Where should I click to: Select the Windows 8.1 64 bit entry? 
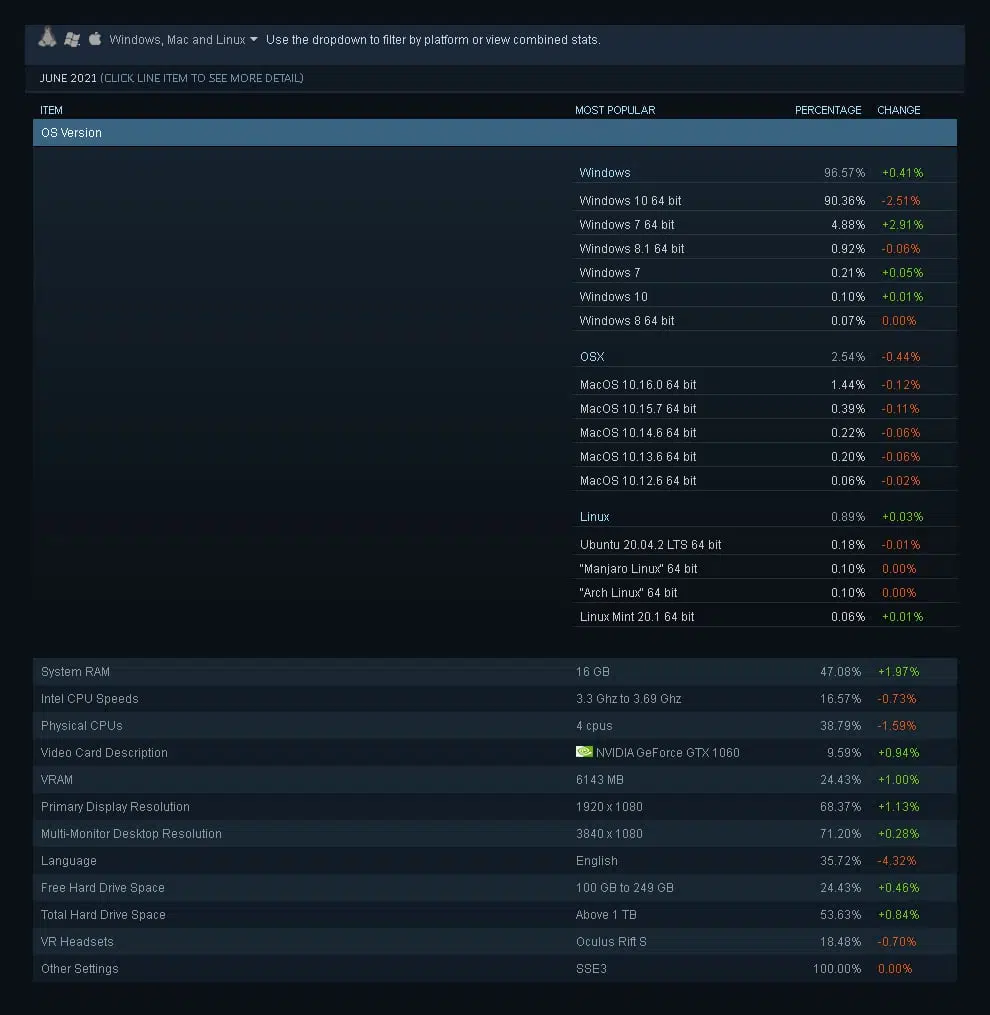[x=632, y=249]
